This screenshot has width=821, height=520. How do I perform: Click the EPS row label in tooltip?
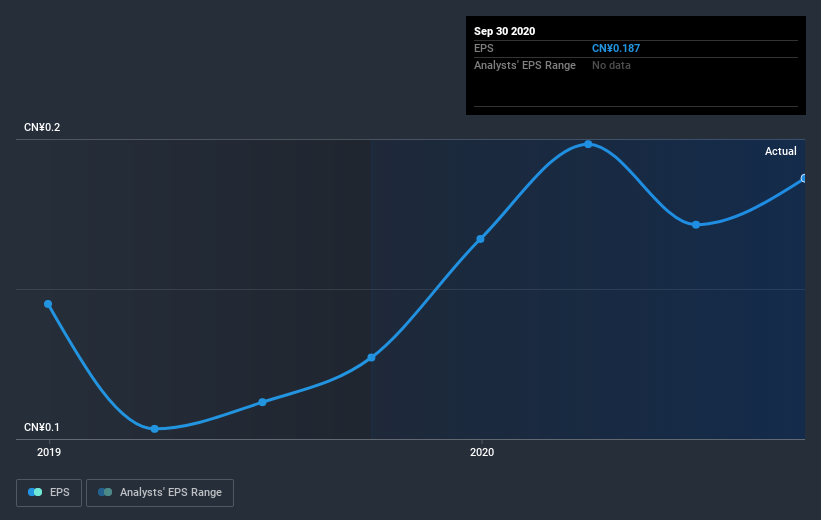coord(484,49)
